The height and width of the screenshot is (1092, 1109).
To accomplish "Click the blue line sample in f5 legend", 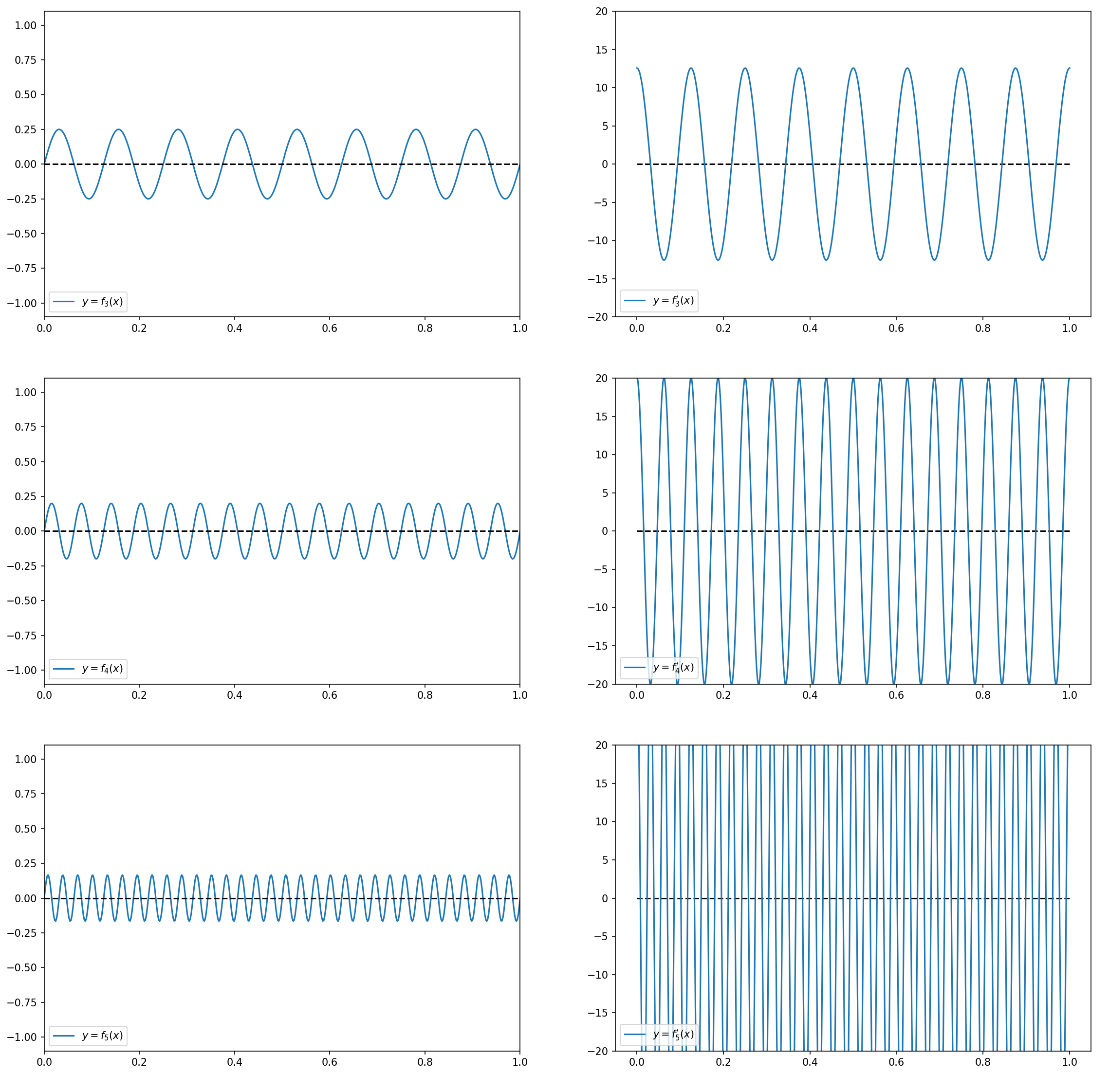I will click(x=63, y=1036).
